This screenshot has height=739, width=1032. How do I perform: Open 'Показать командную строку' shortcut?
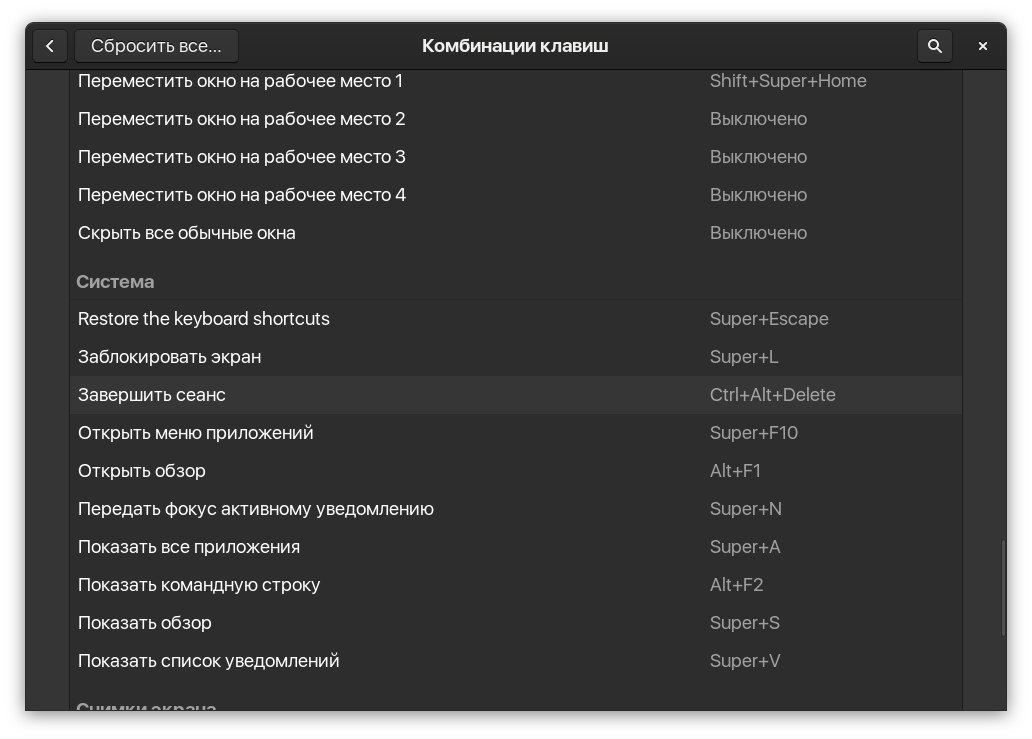click(x=515, y=585)
